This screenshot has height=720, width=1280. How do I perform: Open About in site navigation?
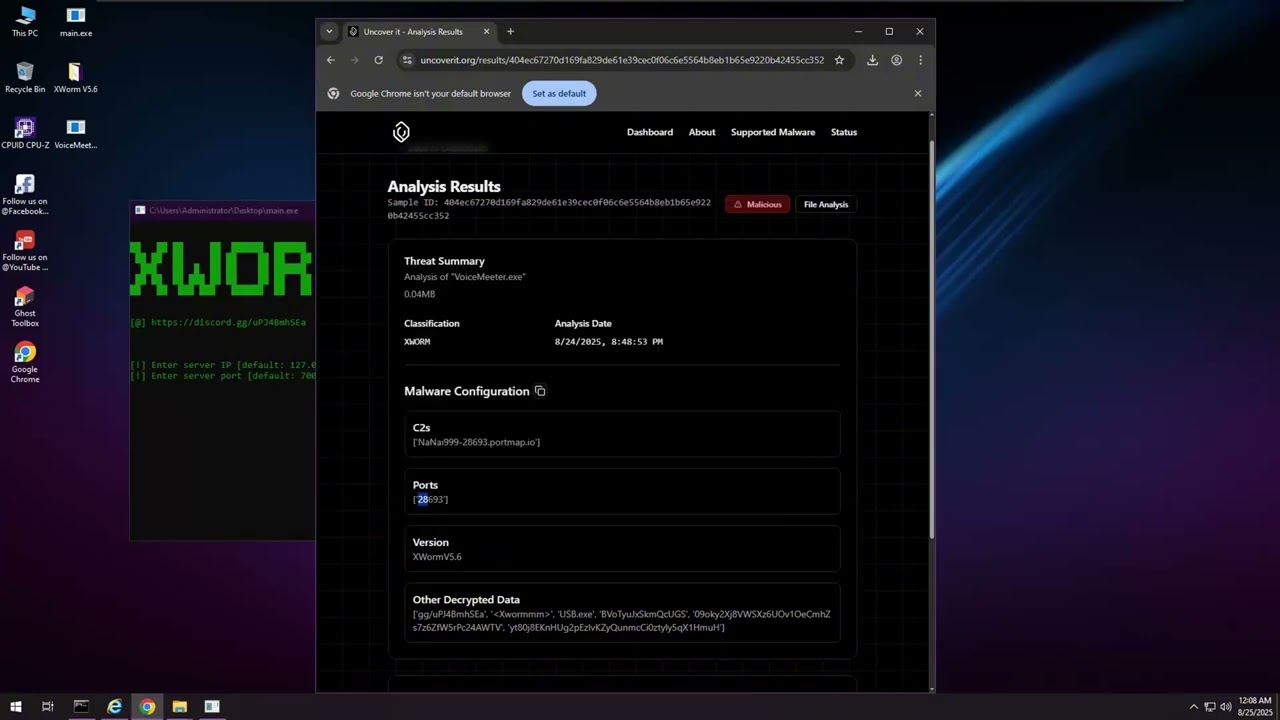click(702, 132)
